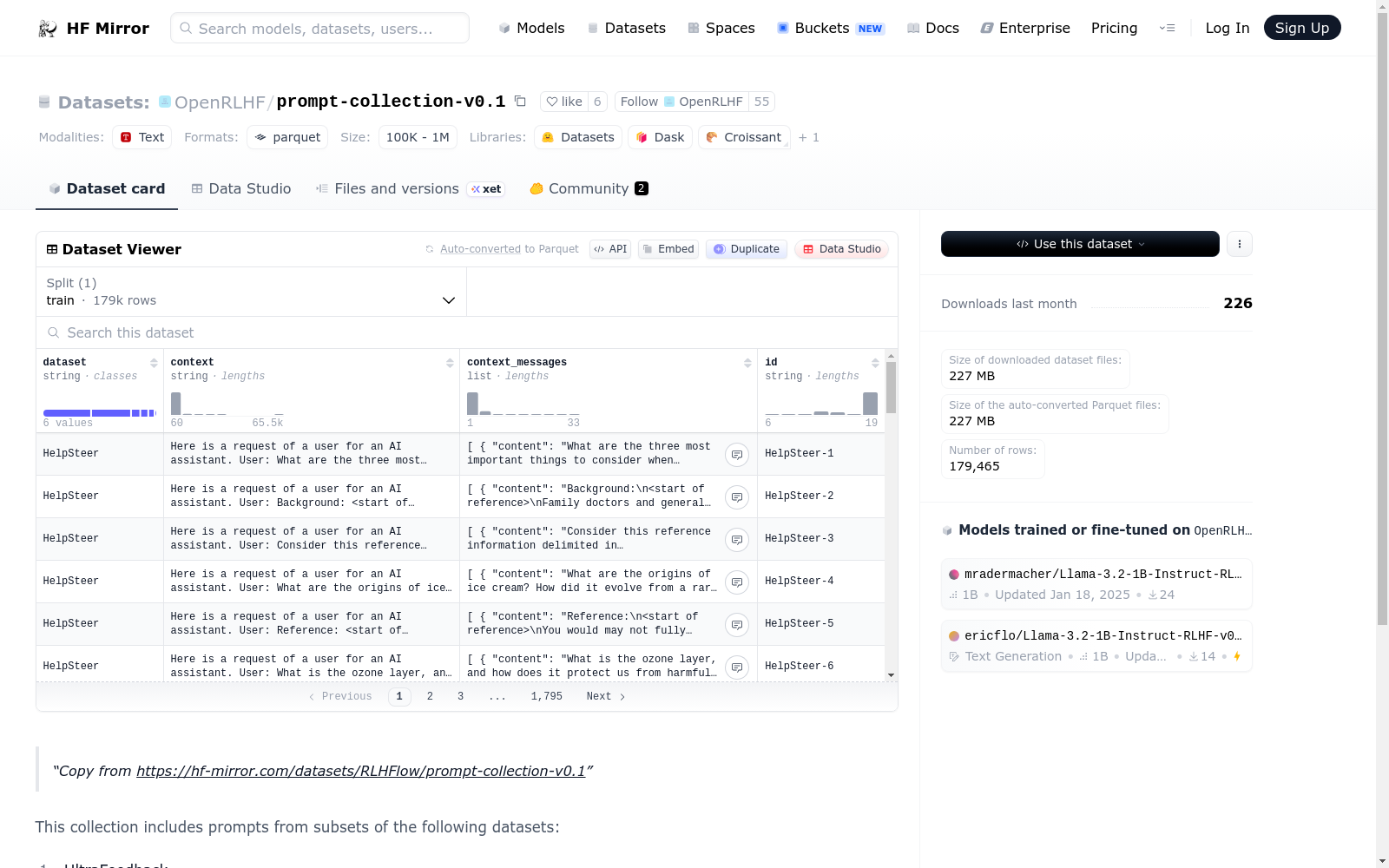The image size is (1389, 868).
Task: Open message preview for HelpSteer-2 row
Action: tap(737, 496)
